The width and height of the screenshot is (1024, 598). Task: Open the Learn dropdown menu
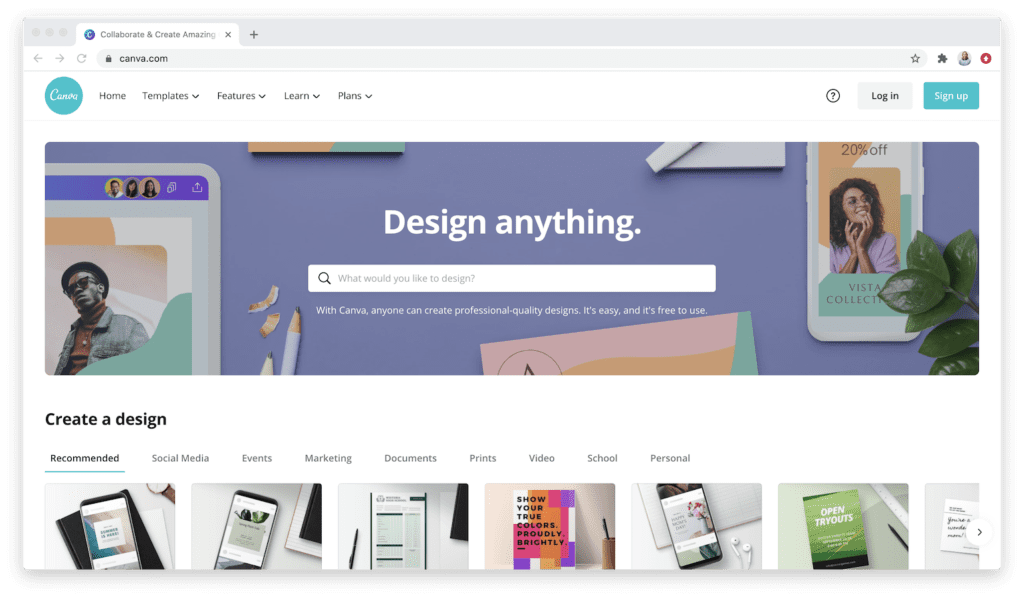pyautogui.click(x=302, y=96)
